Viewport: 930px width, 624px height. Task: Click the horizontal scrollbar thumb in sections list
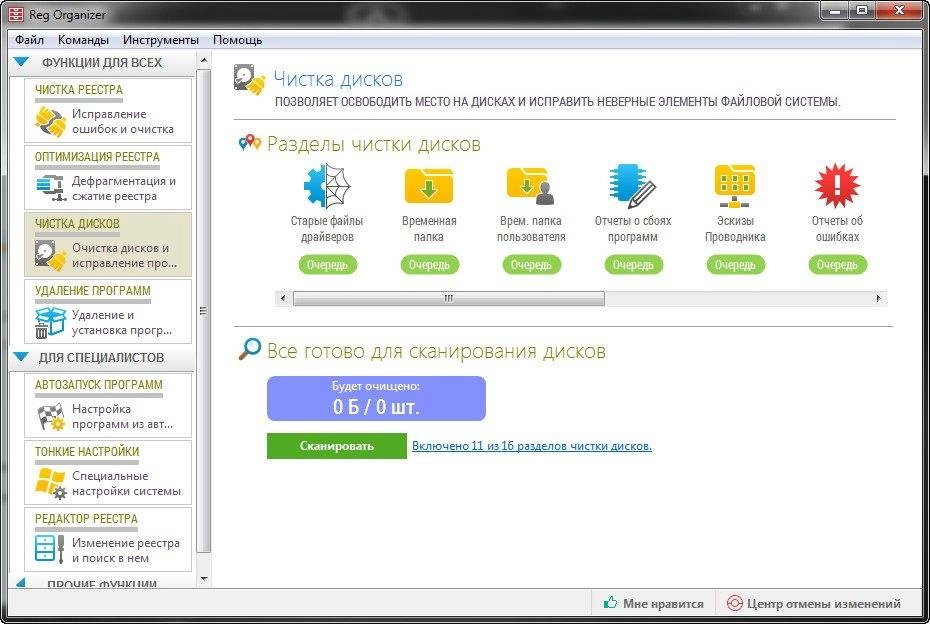(x=449, y=298)
